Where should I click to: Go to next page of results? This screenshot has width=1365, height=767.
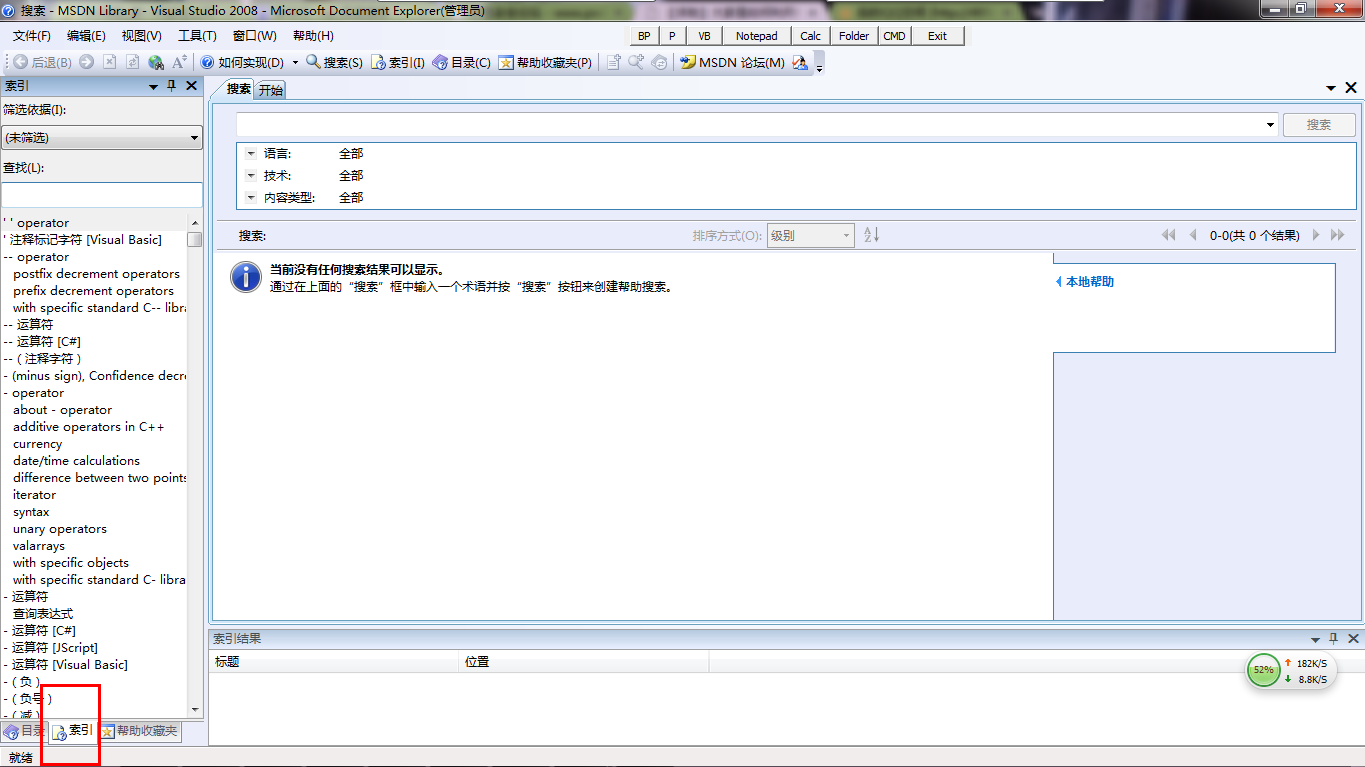[1316, 235]
